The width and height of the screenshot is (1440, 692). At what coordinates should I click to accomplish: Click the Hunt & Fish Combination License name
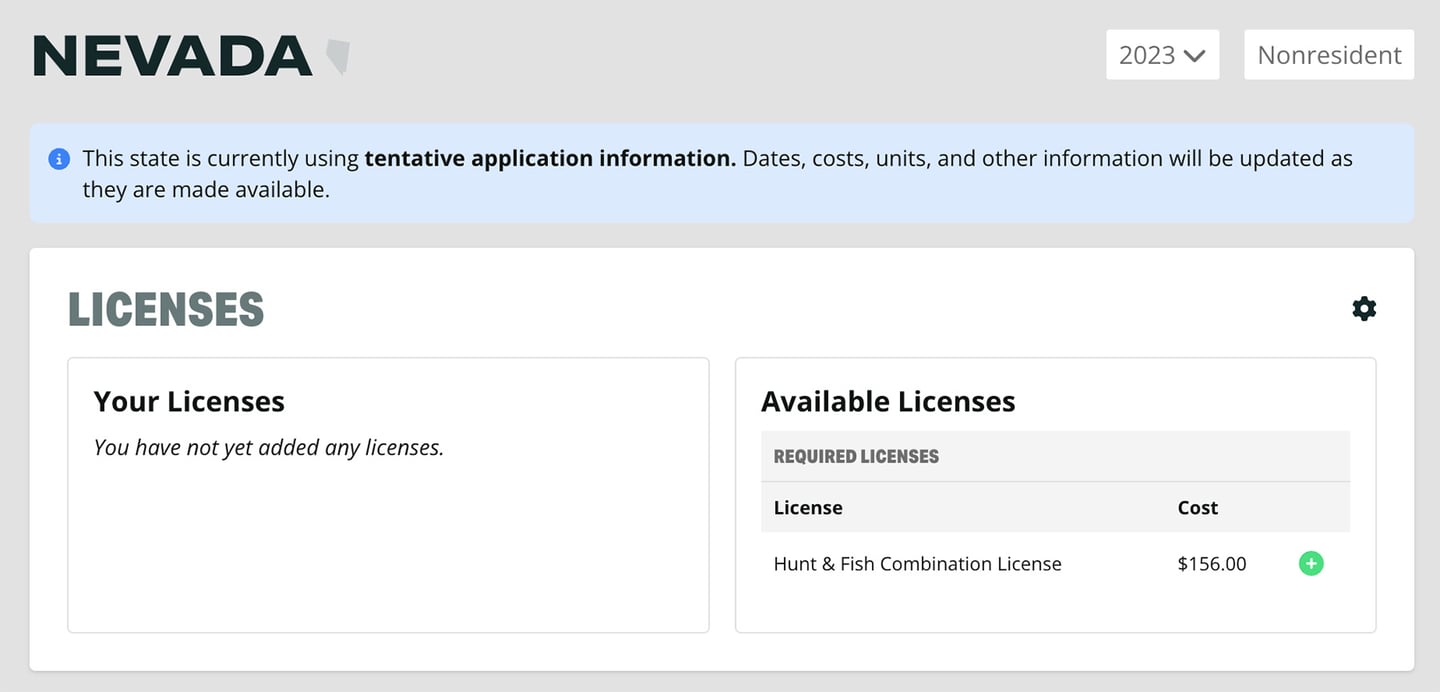918,564
